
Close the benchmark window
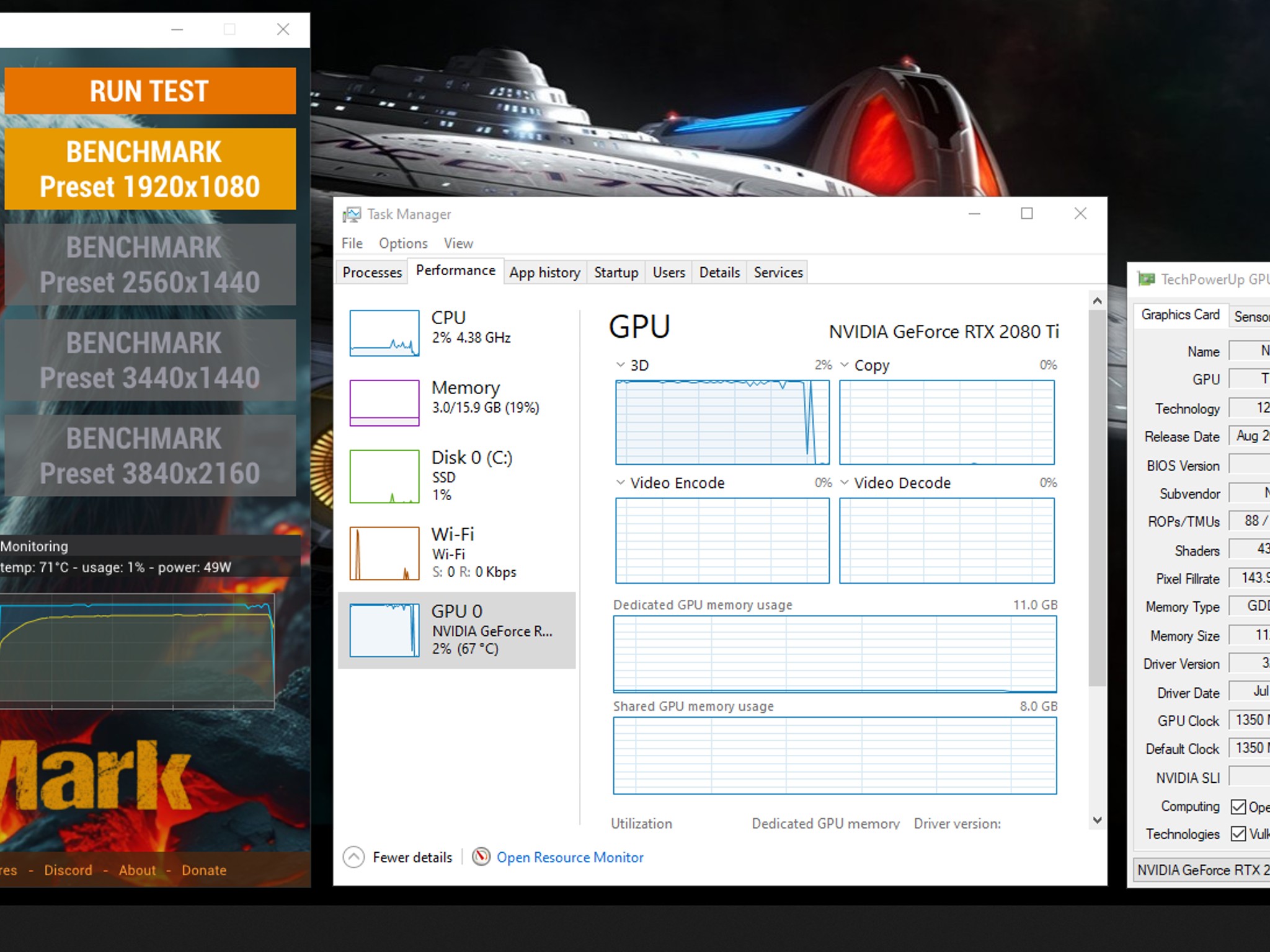[283, 29]
